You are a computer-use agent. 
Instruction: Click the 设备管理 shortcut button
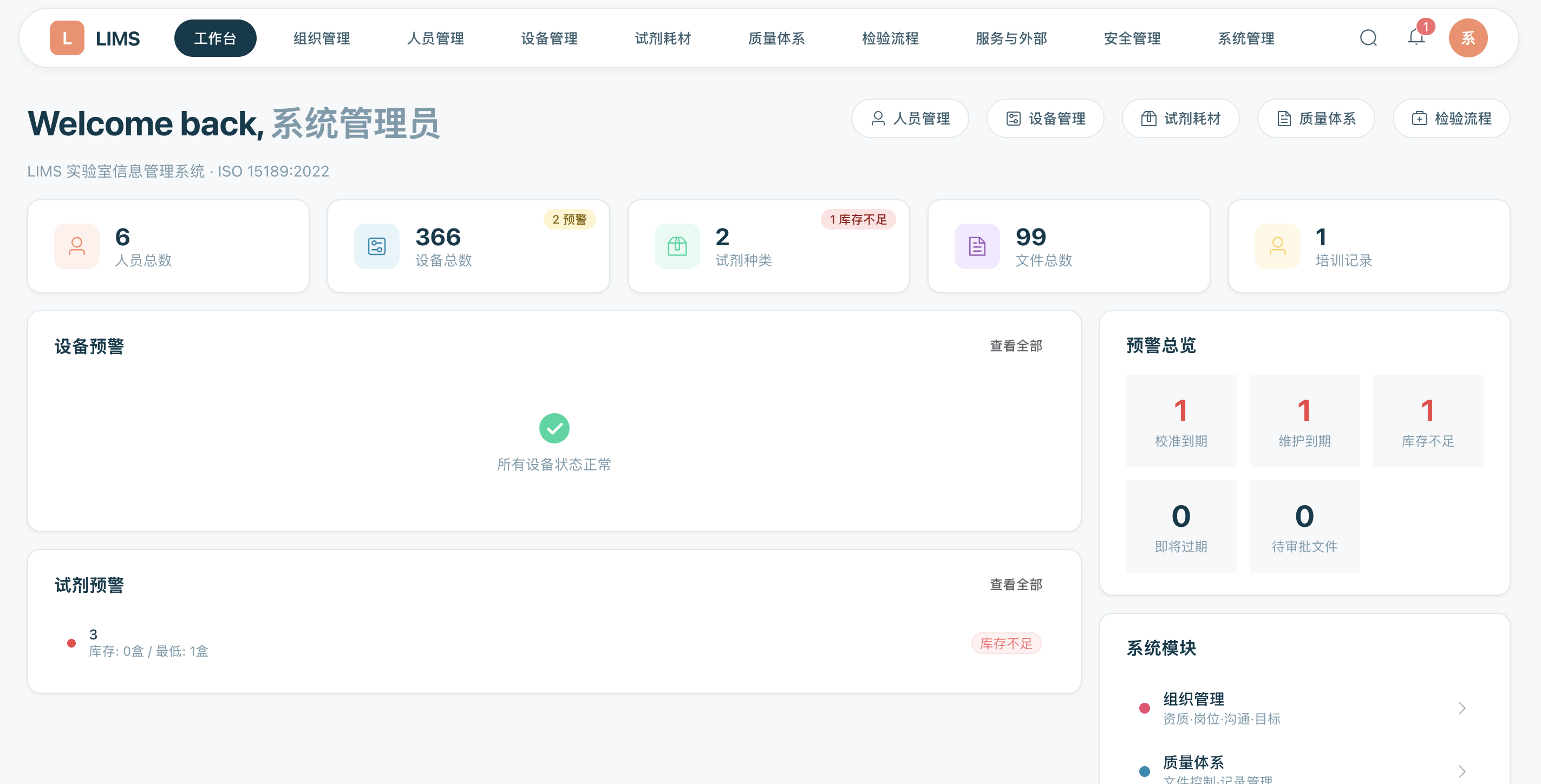pos(1045,119)
